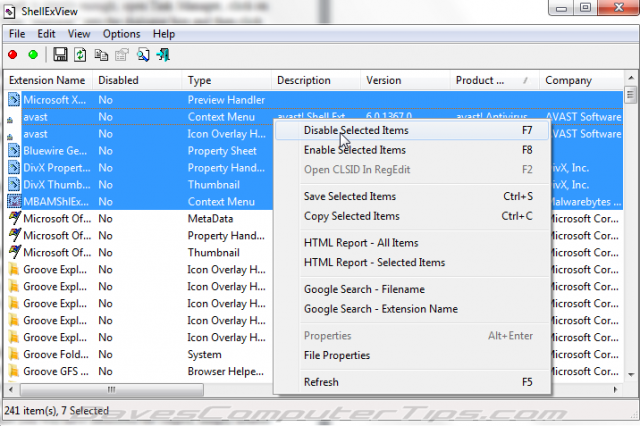The width and height of the screenshot is (640, 426).
Task: Click the Microsoft Of... Property Hand... row icon
Action: point(15,235)
